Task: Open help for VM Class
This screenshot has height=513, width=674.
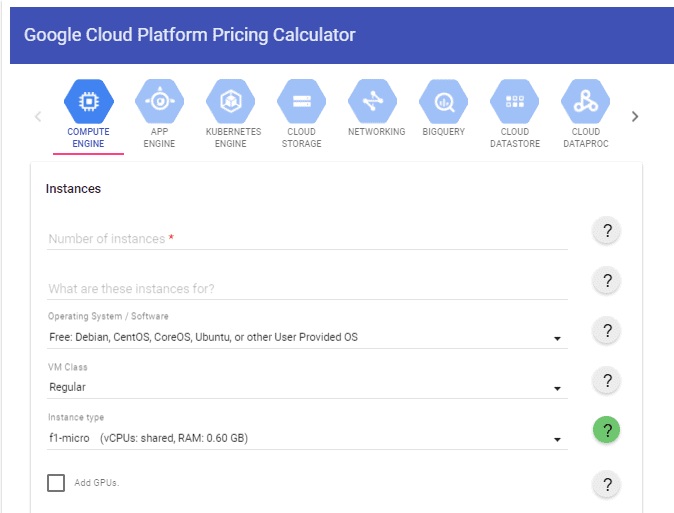Action: click(607, 381)
